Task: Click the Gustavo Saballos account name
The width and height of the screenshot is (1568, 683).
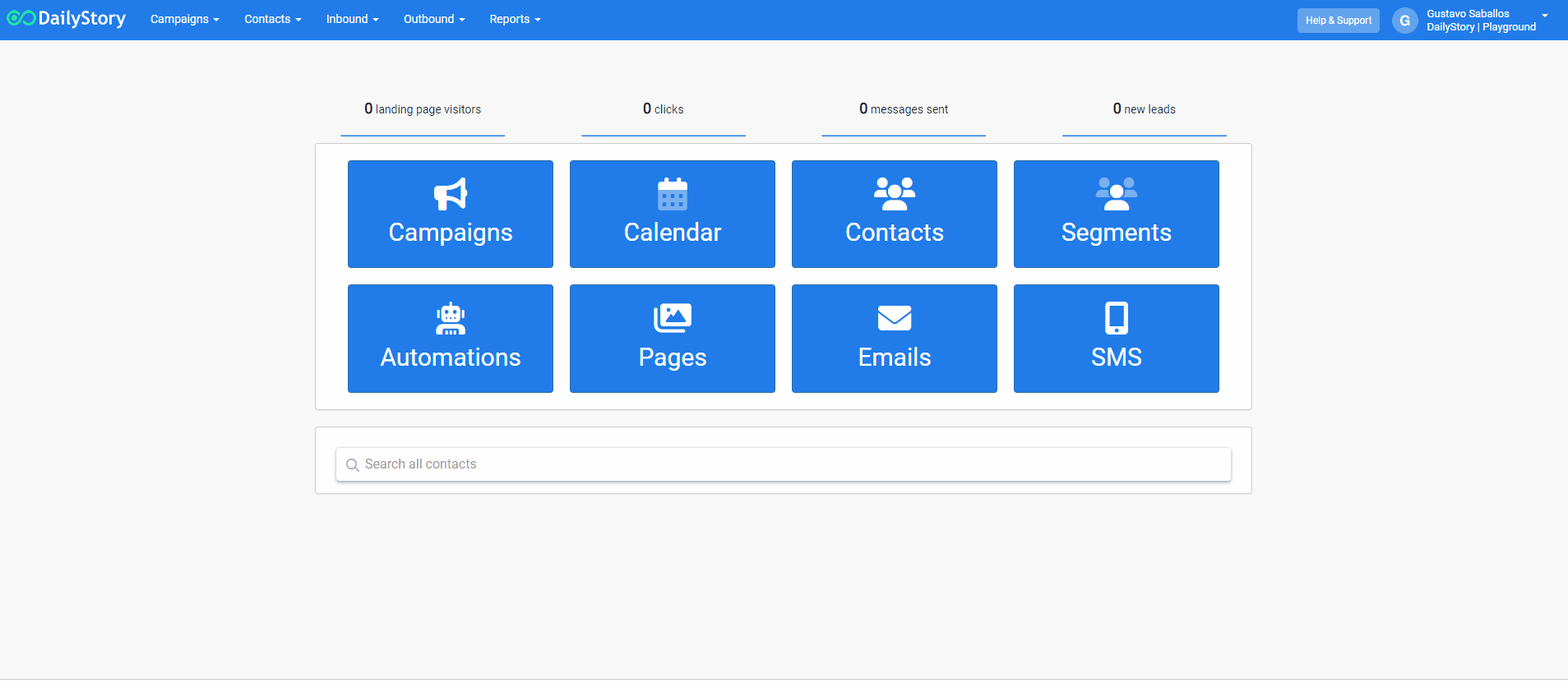Action: click(x=1469, y=14)
